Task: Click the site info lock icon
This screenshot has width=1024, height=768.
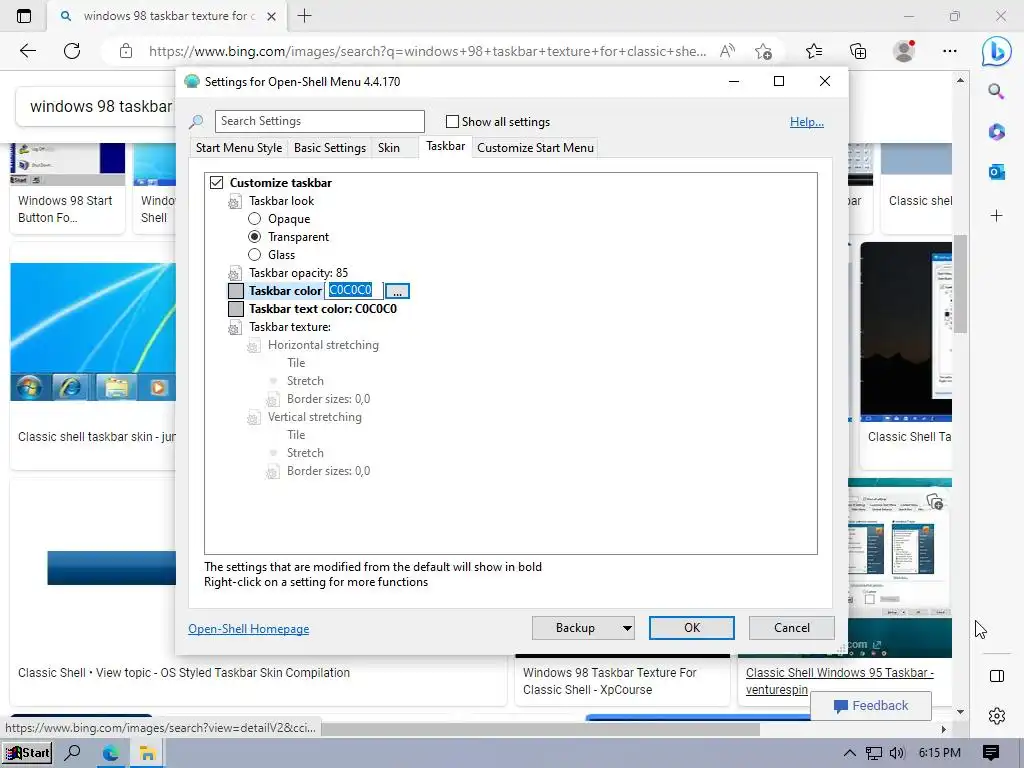Action: click(126, 51)
